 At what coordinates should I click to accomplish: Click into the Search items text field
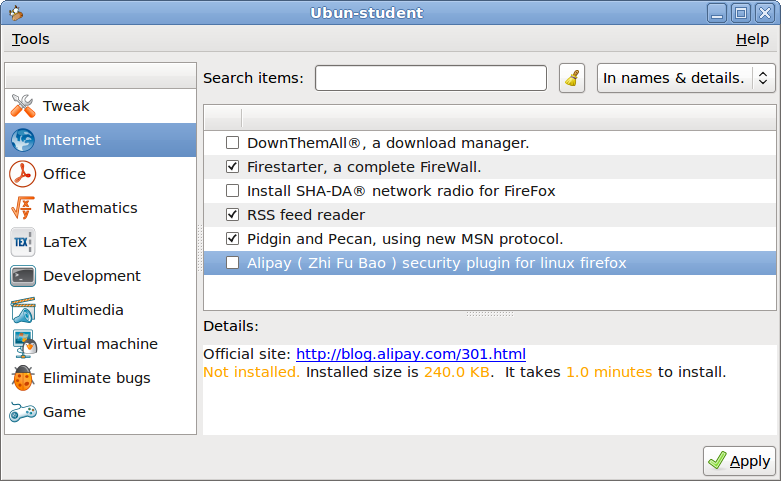click(431, 78)
